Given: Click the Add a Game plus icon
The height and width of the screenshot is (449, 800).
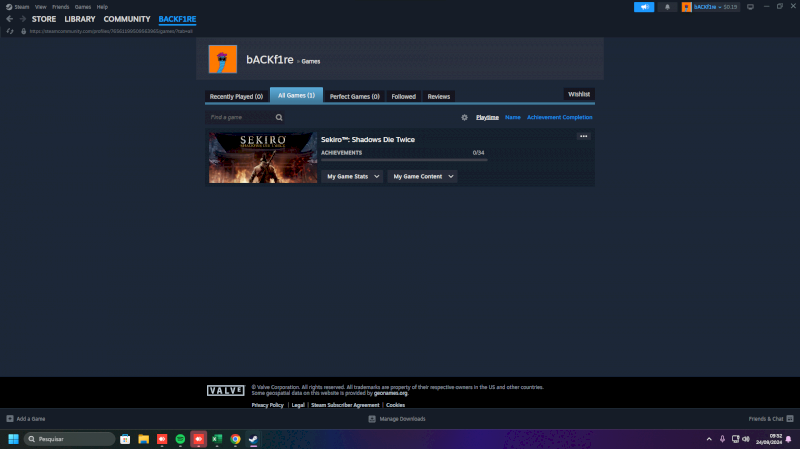Looking at the screenshot, I should pos(10,419).
